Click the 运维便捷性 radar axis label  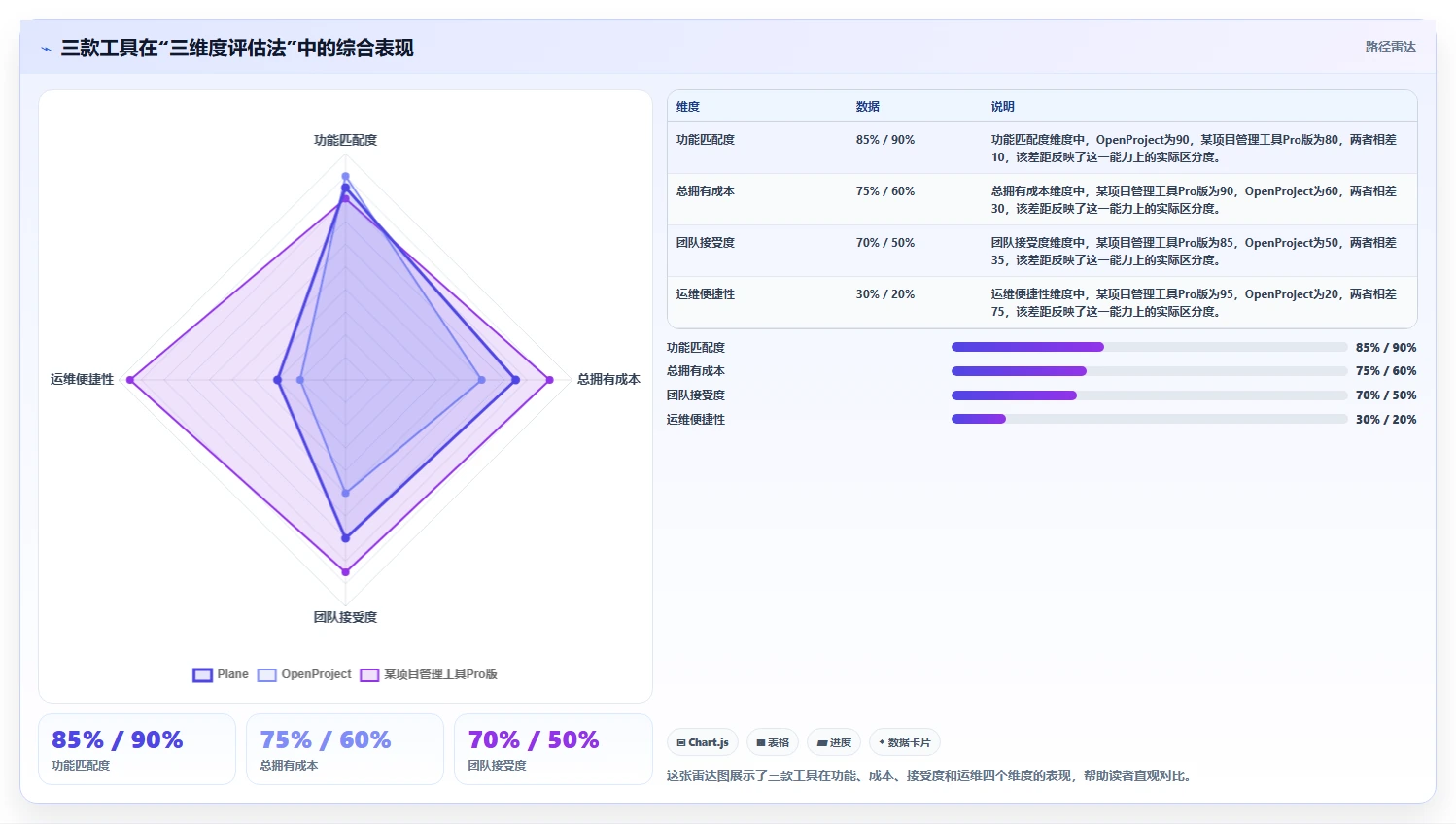point(82,379)
